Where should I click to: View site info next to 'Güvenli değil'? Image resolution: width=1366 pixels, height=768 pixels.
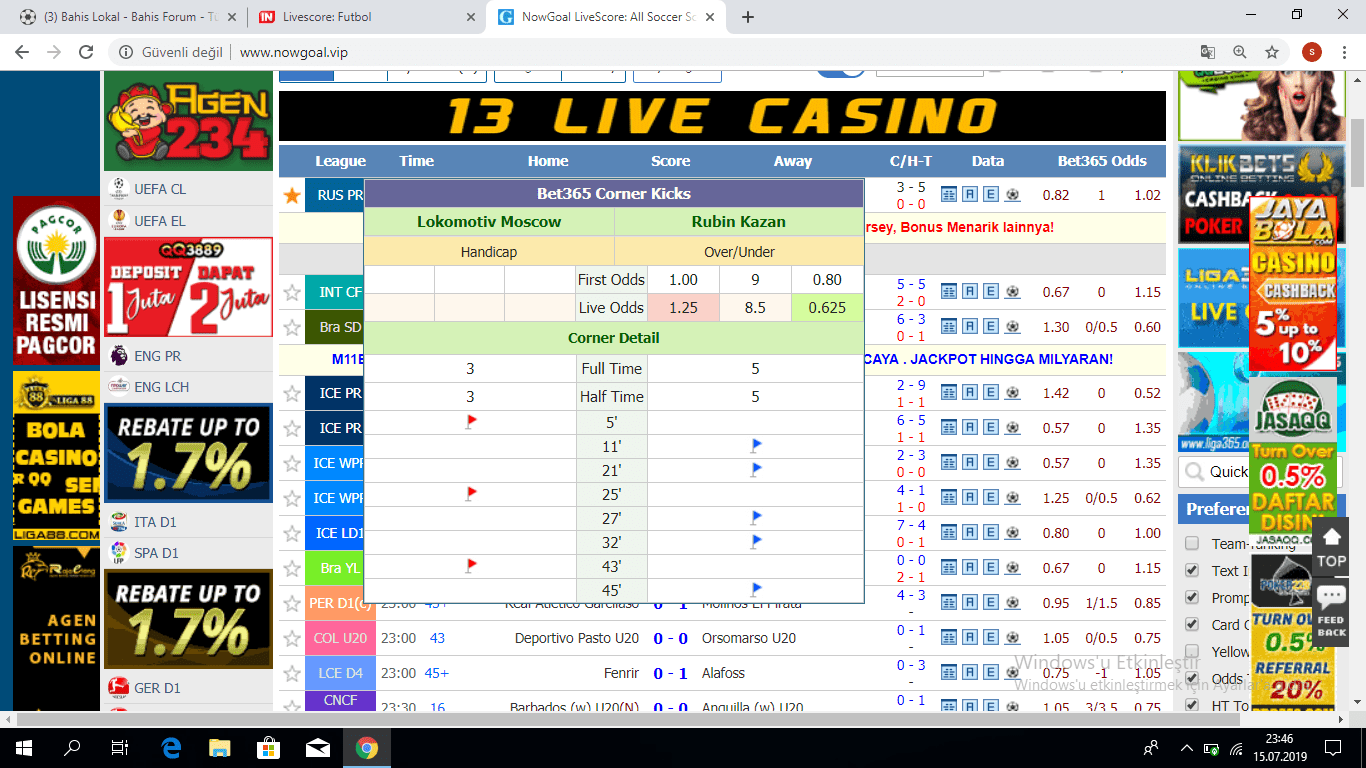tap(126, 52)
